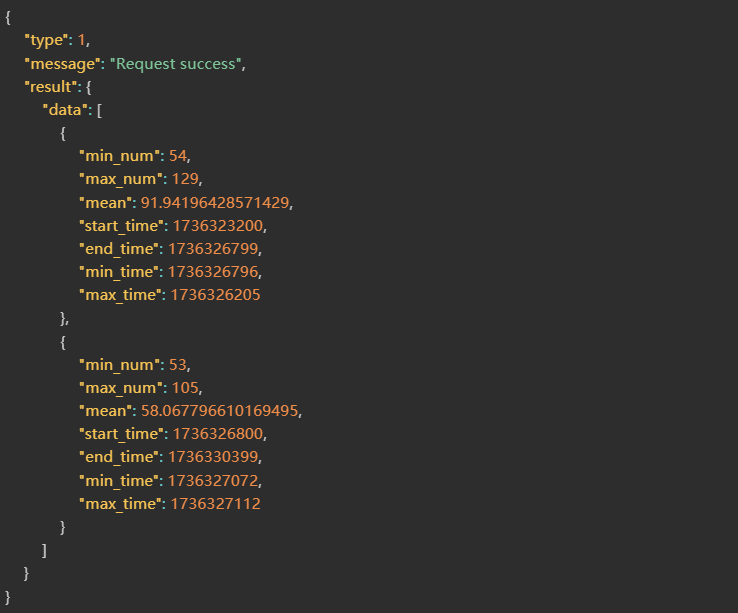Click the "mean" key beside 91.94196428571429

click(x=105, y=203)
